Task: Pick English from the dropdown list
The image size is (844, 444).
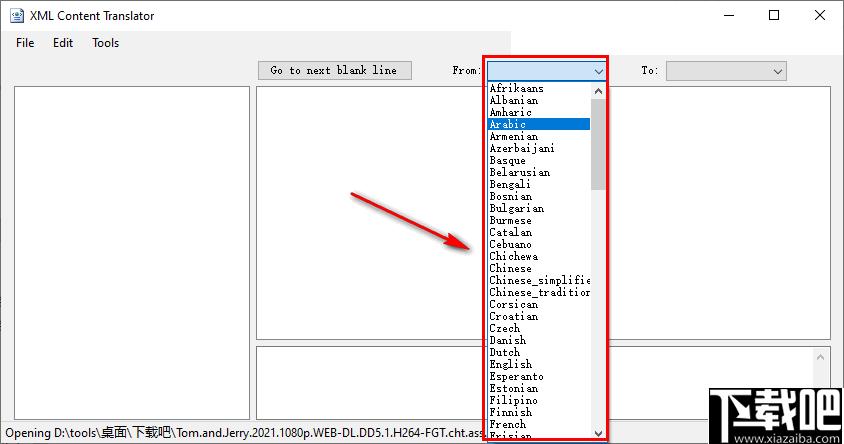Action: coord(539,364)
